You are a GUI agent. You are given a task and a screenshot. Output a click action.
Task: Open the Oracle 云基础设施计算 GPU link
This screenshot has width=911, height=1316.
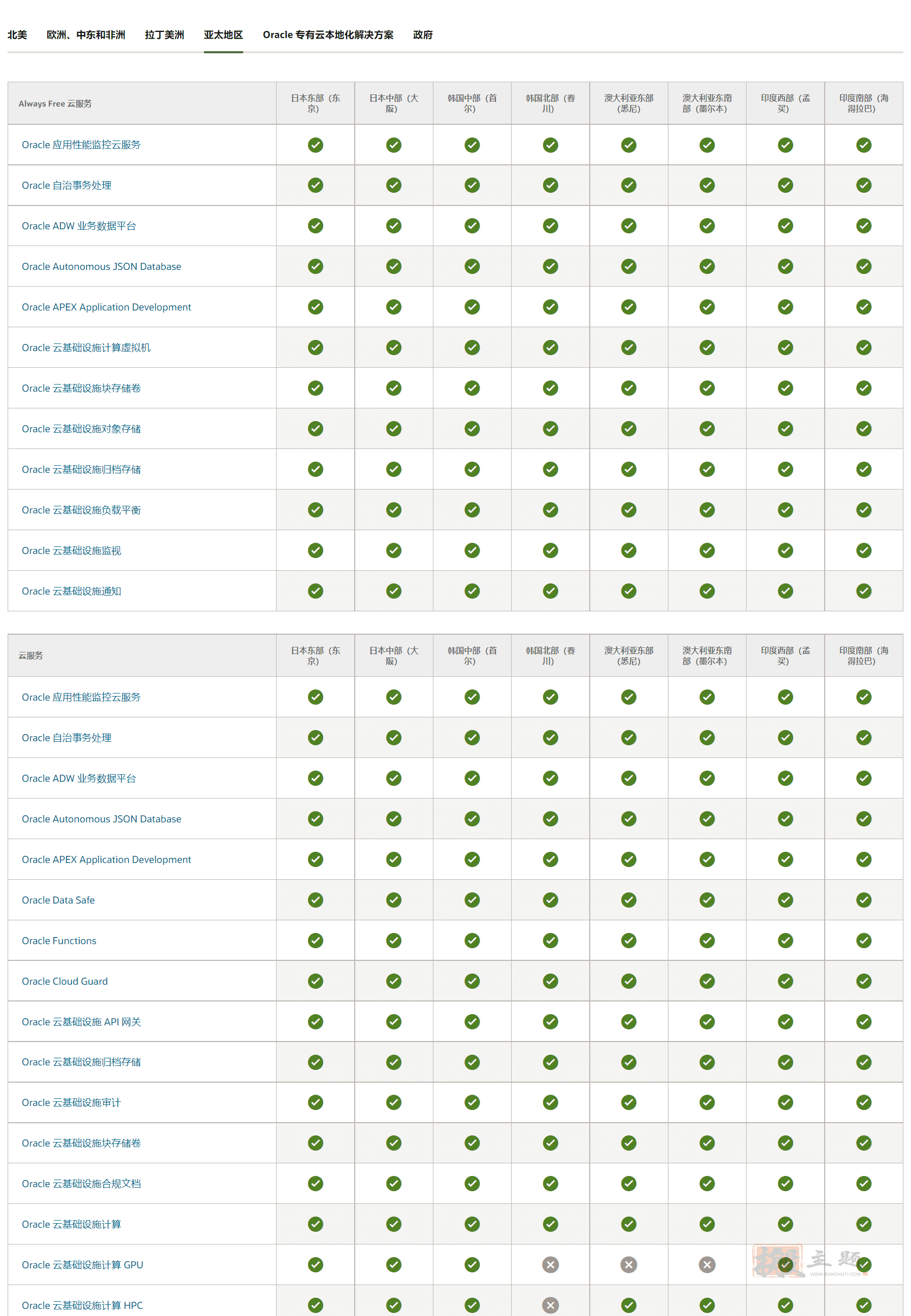point(82,1265)
